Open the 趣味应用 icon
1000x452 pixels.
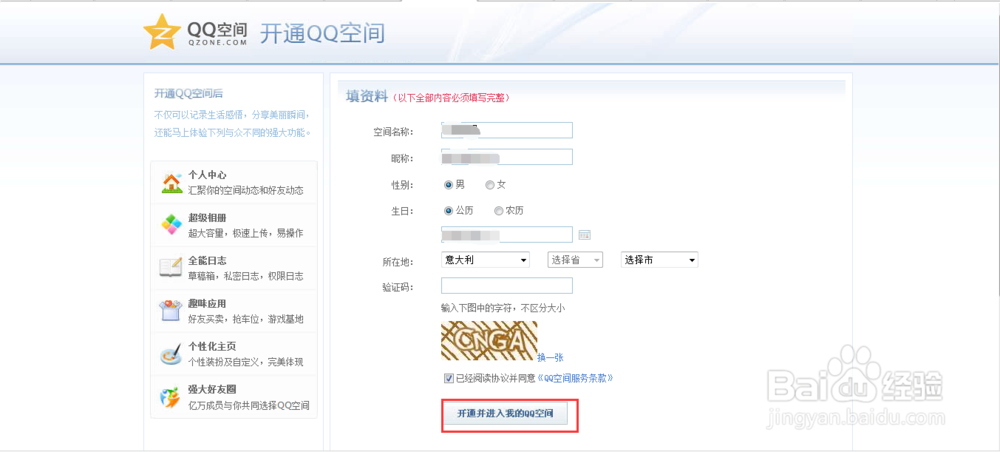pos(170,310)
